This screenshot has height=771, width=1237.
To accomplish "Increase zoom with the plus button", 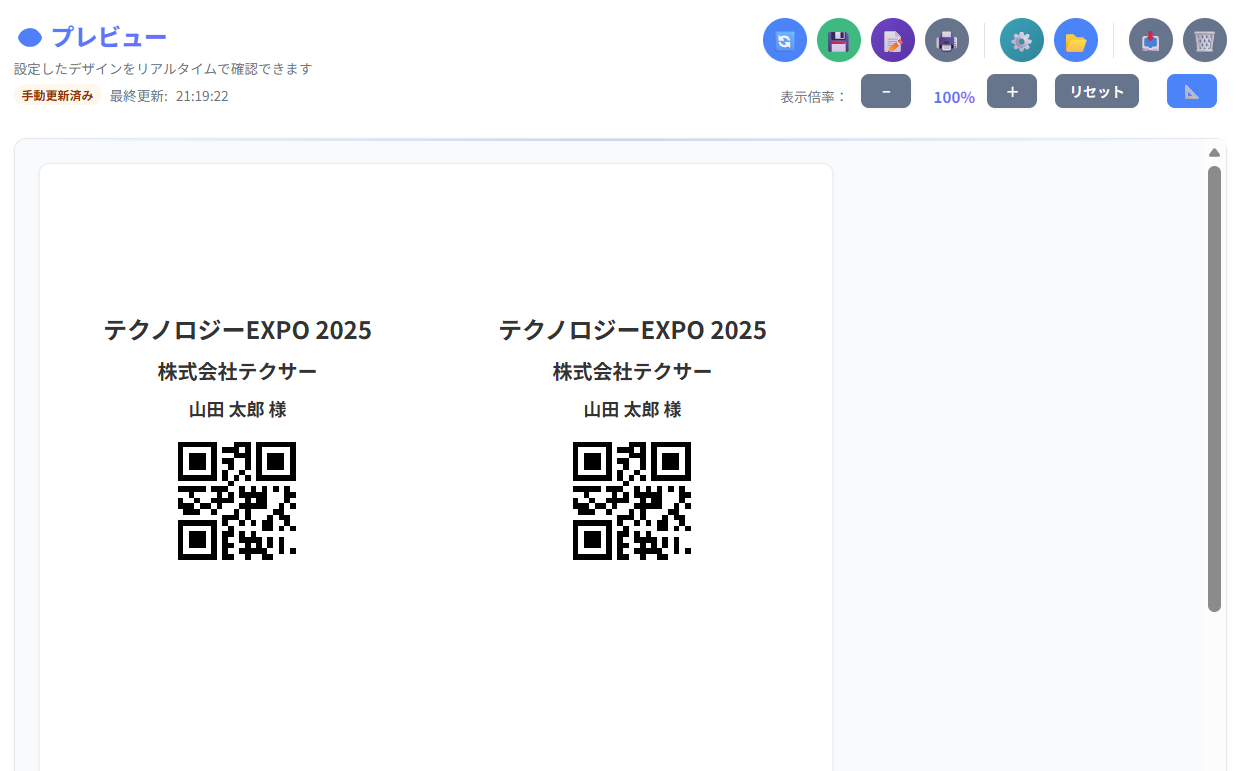I will click(1012, 91).
